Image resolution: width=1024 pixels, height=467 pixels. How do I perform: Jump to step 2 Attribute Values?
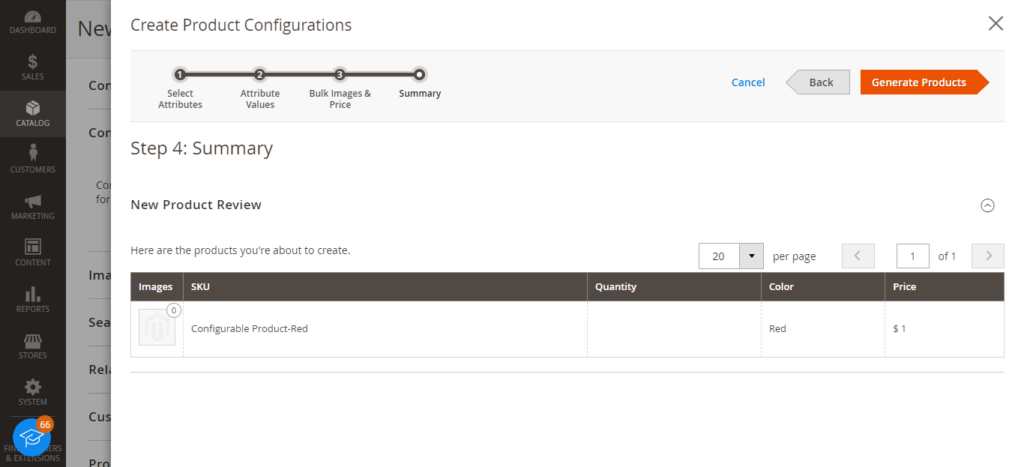pyautogui.click(x=260, y=74)
